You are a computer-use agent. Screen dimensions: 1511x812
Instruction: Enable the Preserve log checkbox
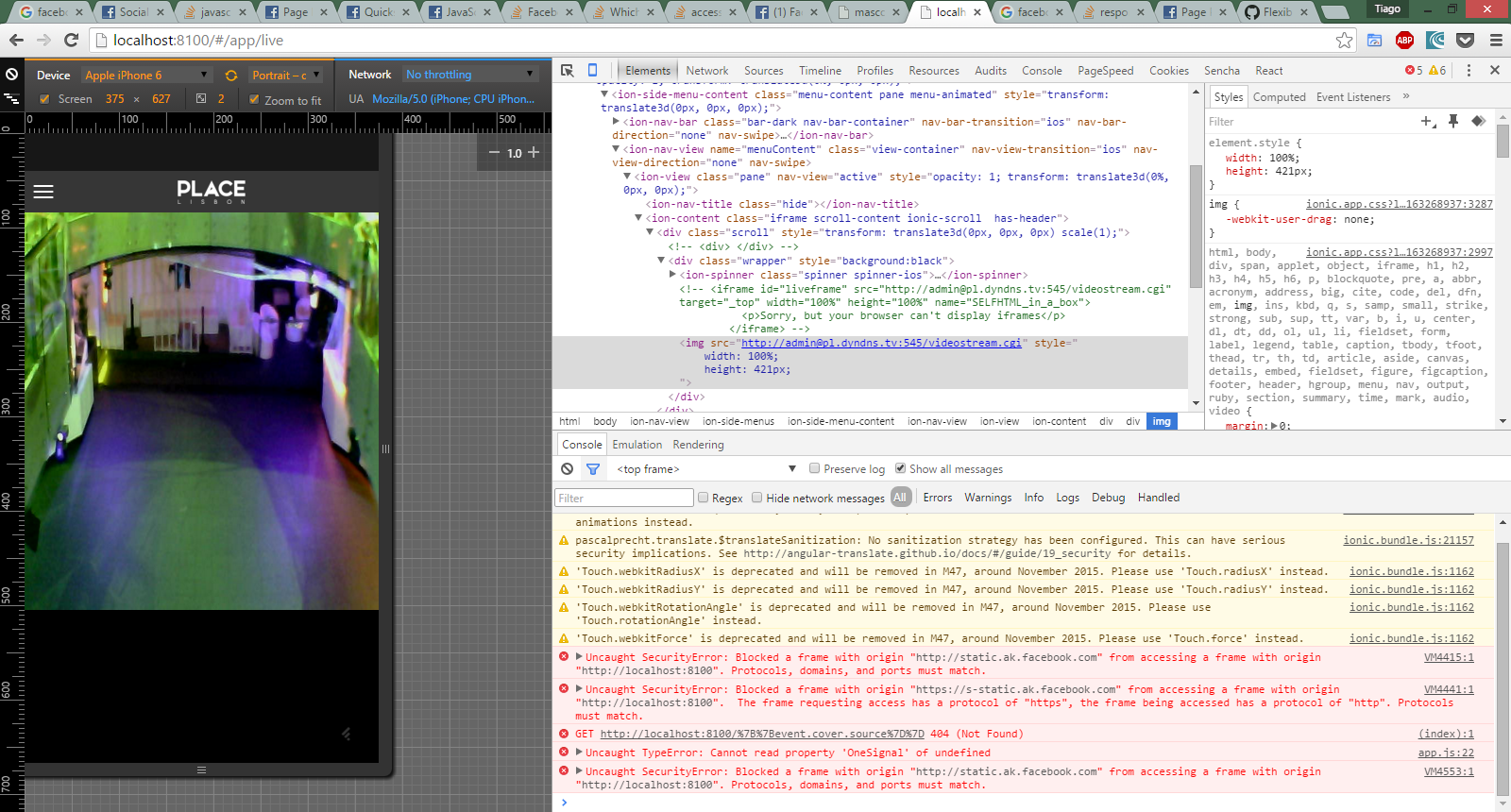[815, 468]
